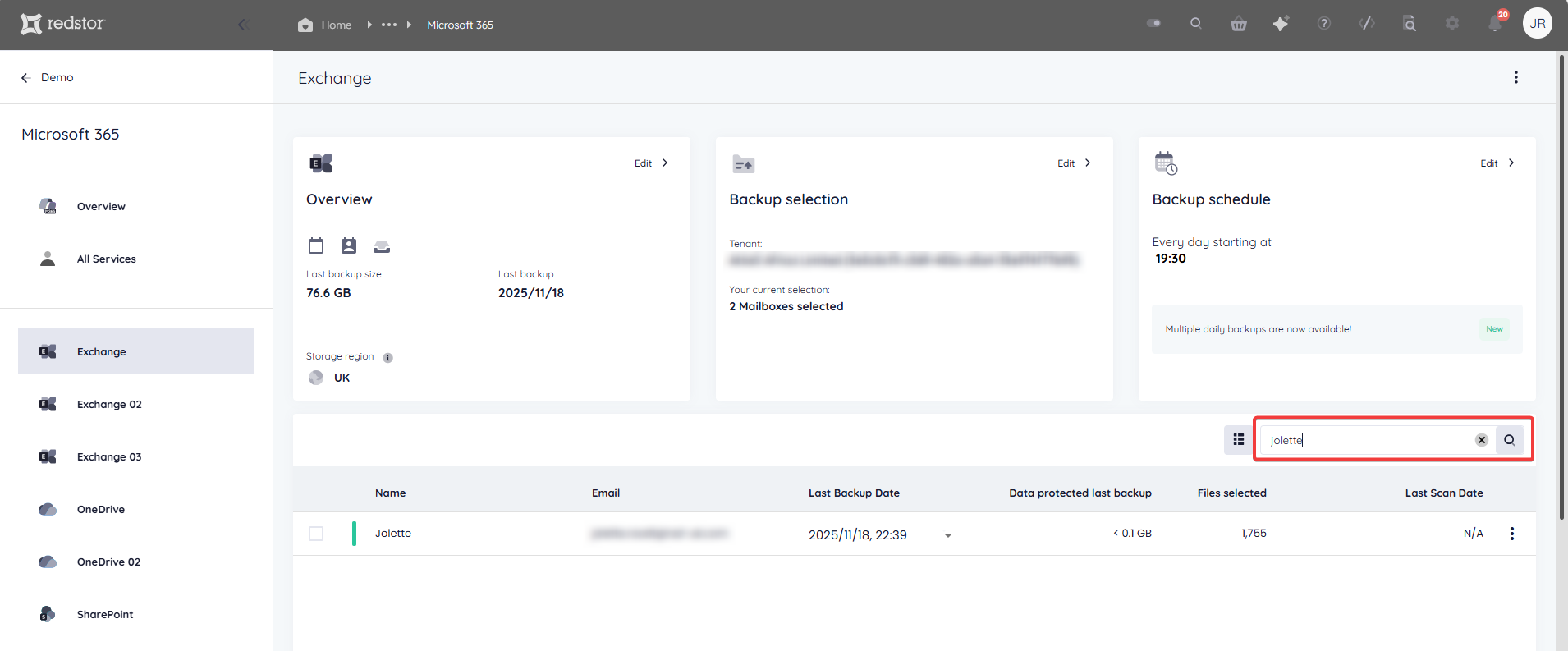Screen dimensions: 1568x651
Task: Expand the breadcrumb ellipsis
Action: [389, 25]
